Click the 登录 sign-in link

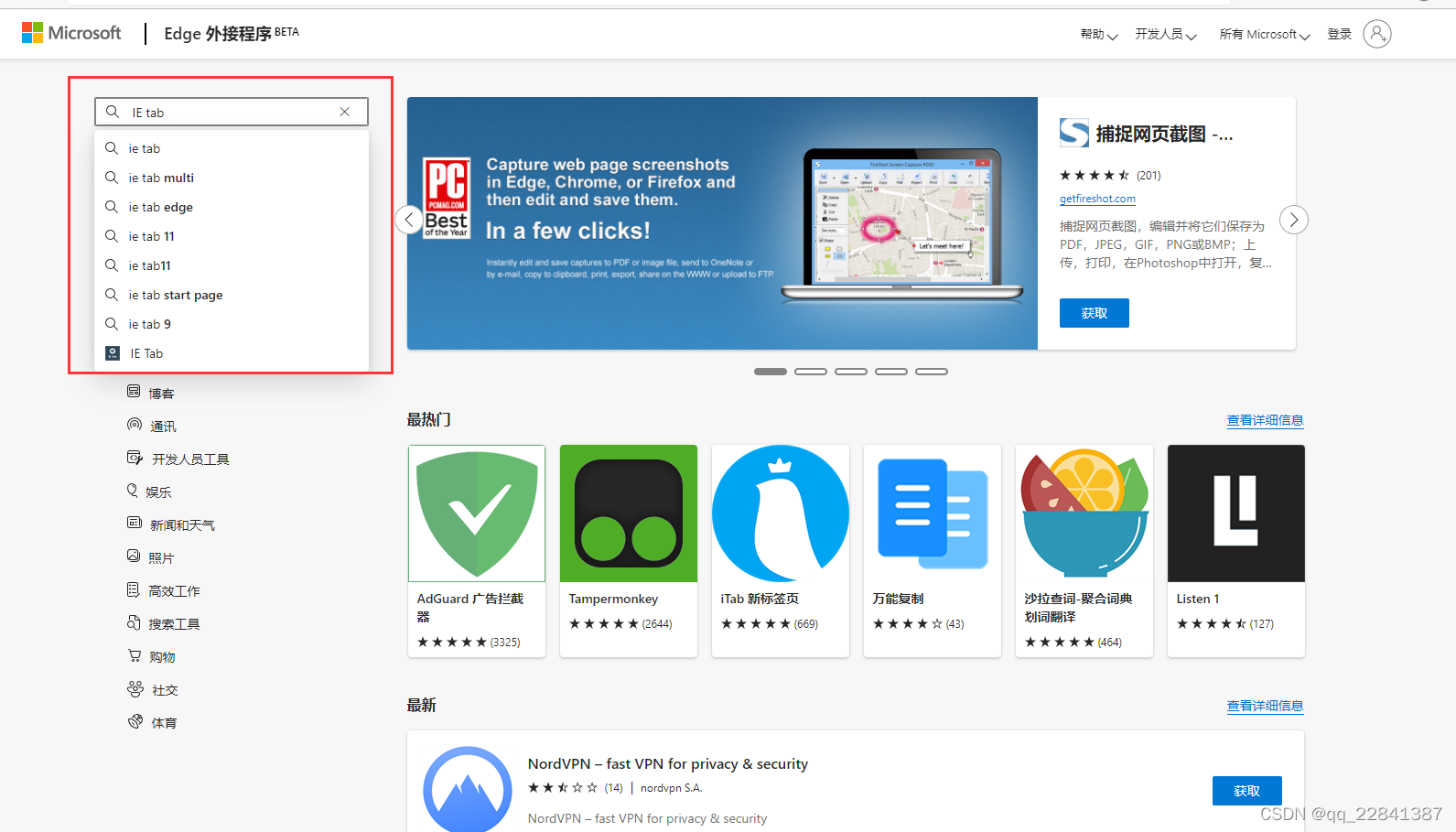[x=1340, y=34]
